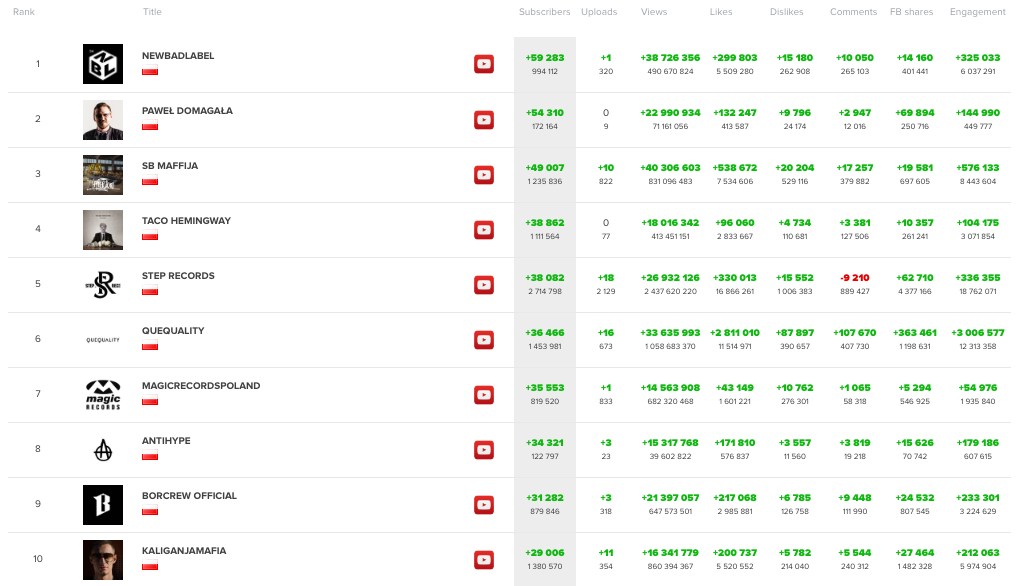Open the Taco Hemingway avatar thumbnail

[x=103, y=230]
